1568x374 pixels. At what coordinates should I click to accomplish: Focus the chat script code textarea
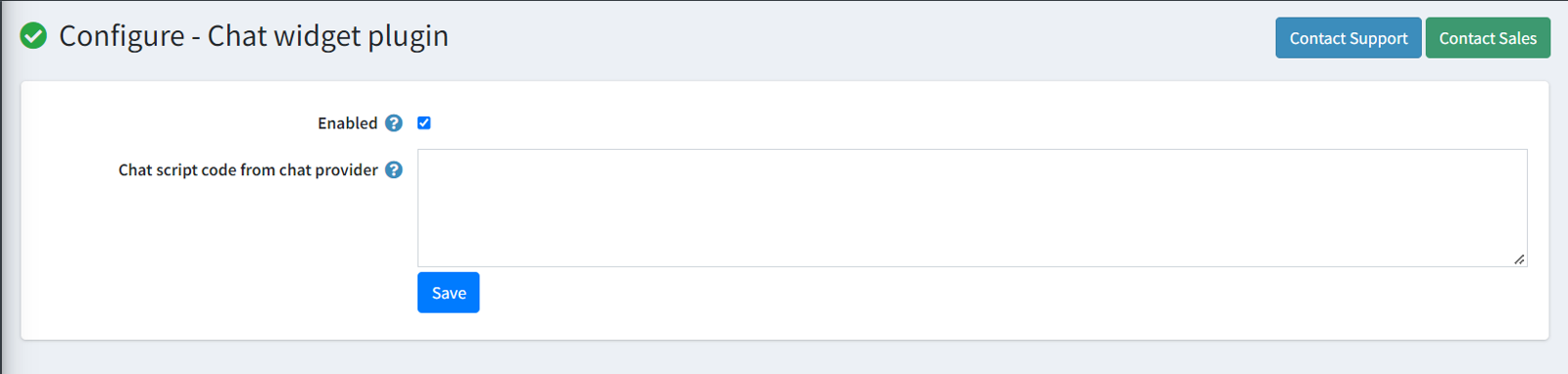pos(972,208)
